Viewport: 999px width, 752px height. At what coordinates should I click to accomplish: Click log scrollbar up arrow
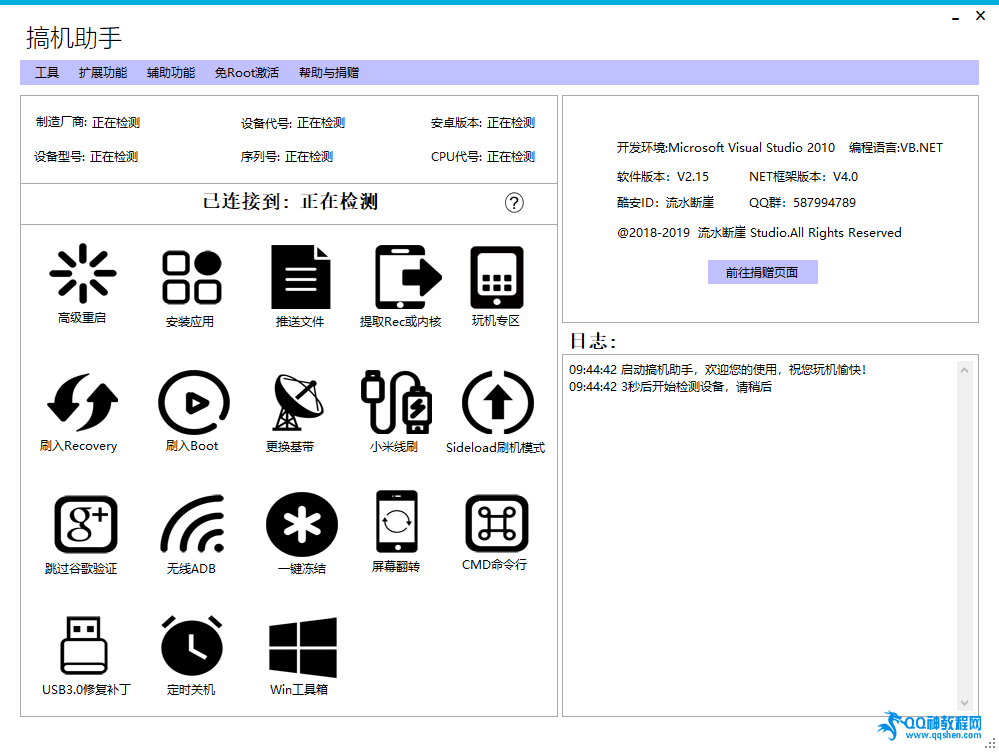coord(965,370)
